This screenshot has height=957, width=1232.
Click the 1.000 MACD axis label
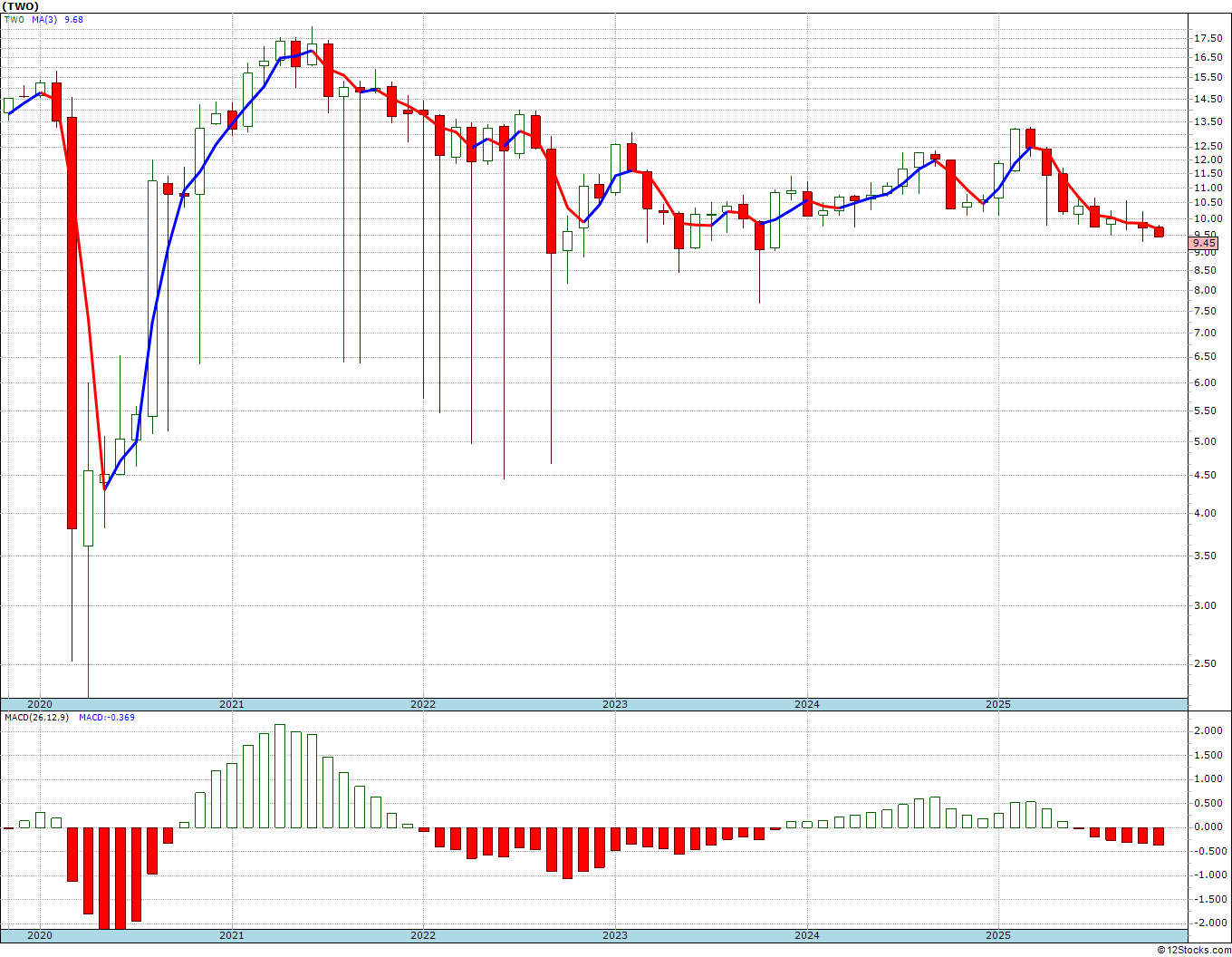point(1208,778)
